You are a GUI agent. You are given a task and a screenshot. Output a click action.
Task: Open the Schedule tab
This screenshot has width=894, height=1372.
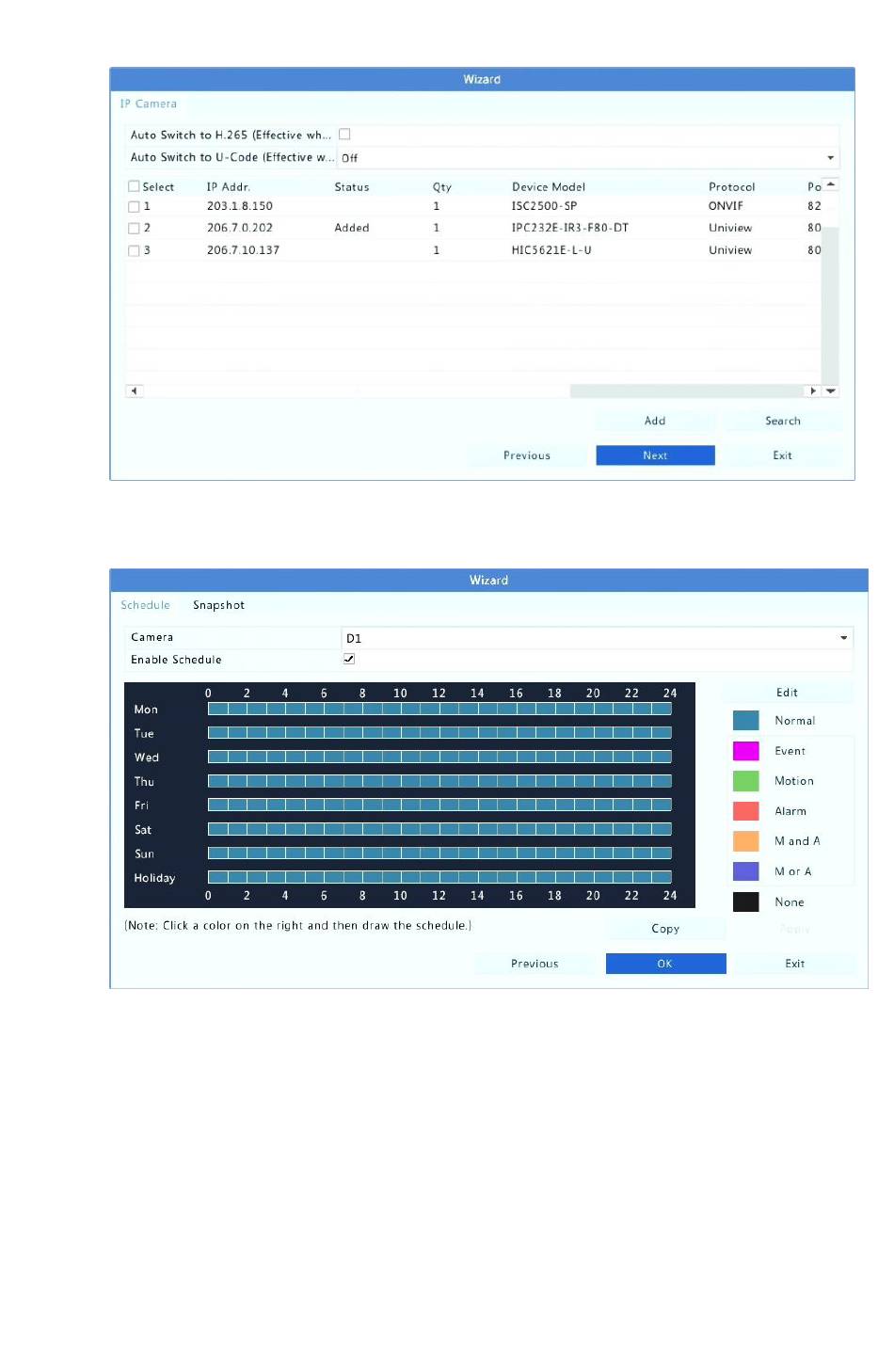click(x=145, y=605)
